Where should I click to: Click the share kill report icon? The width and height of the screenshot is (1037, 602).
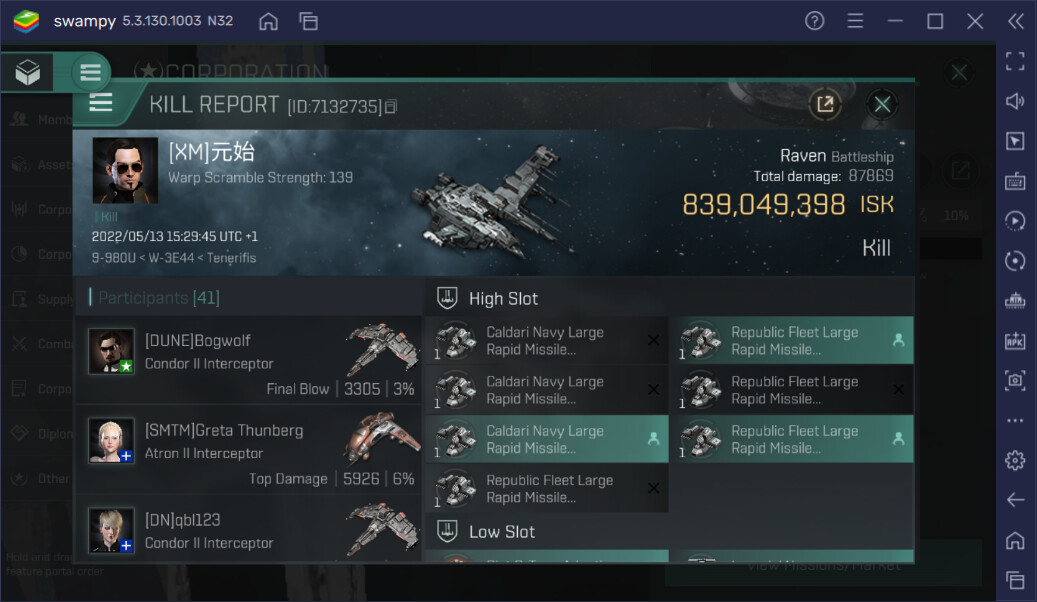point(825,104)
